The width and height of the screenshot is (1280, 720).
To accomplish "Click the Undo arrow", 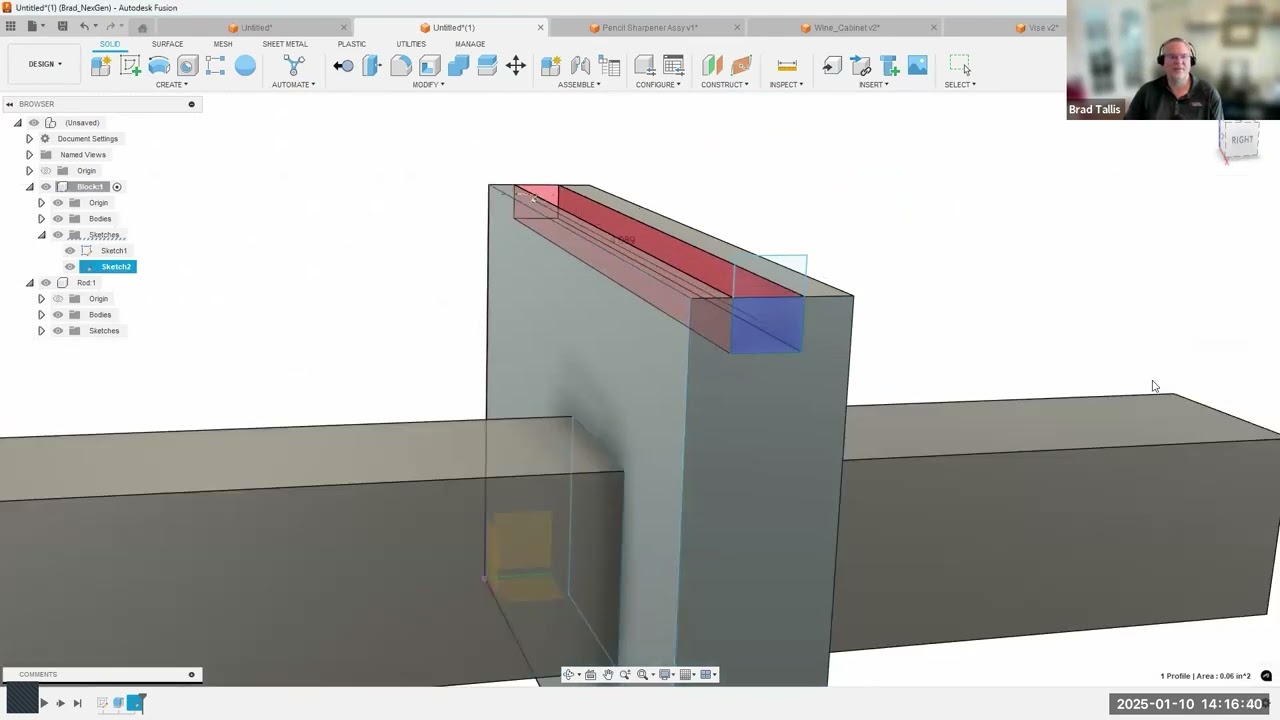I will point(85,26).
